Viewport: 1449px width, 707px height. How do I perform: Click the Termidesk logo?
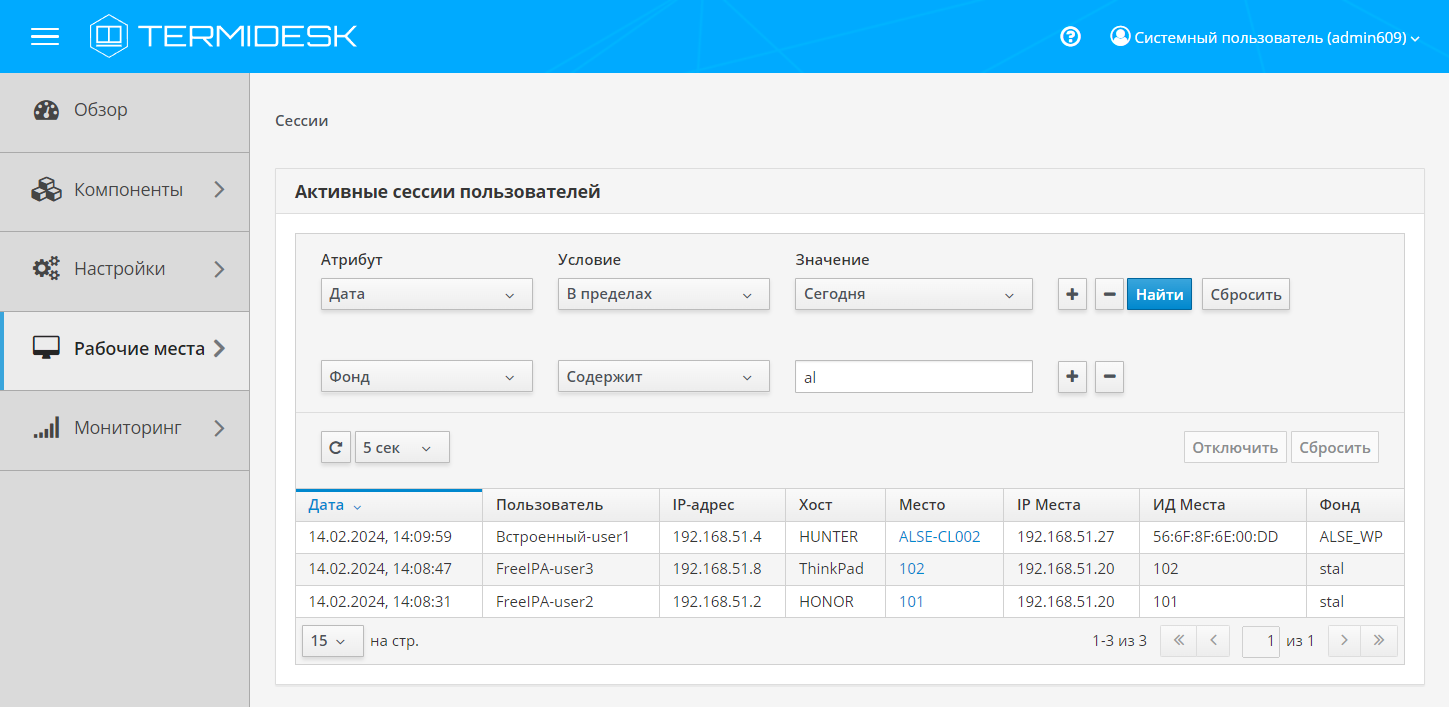pos(223,37)
